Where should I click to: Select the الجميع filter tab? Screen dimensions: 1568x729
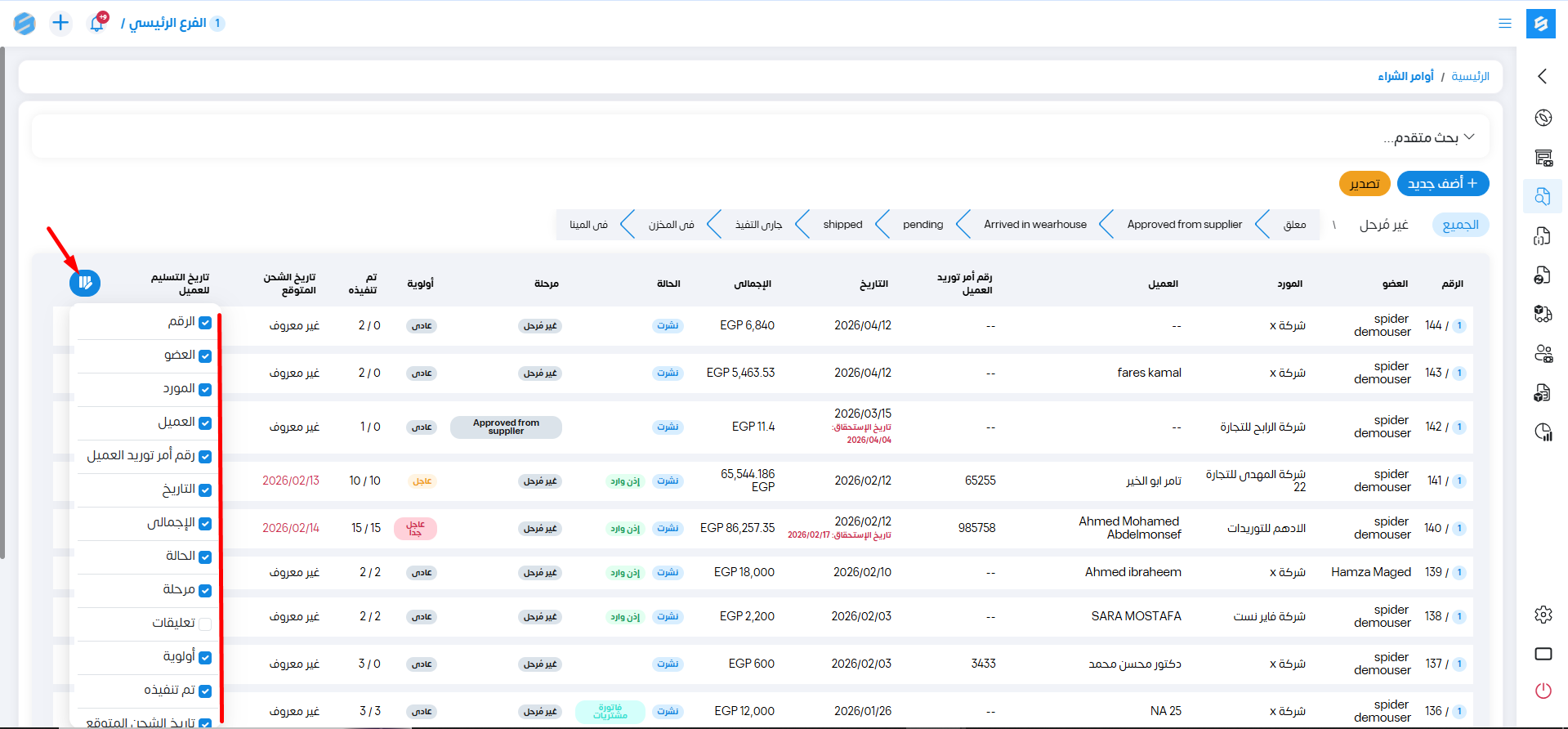(1460, 226)
